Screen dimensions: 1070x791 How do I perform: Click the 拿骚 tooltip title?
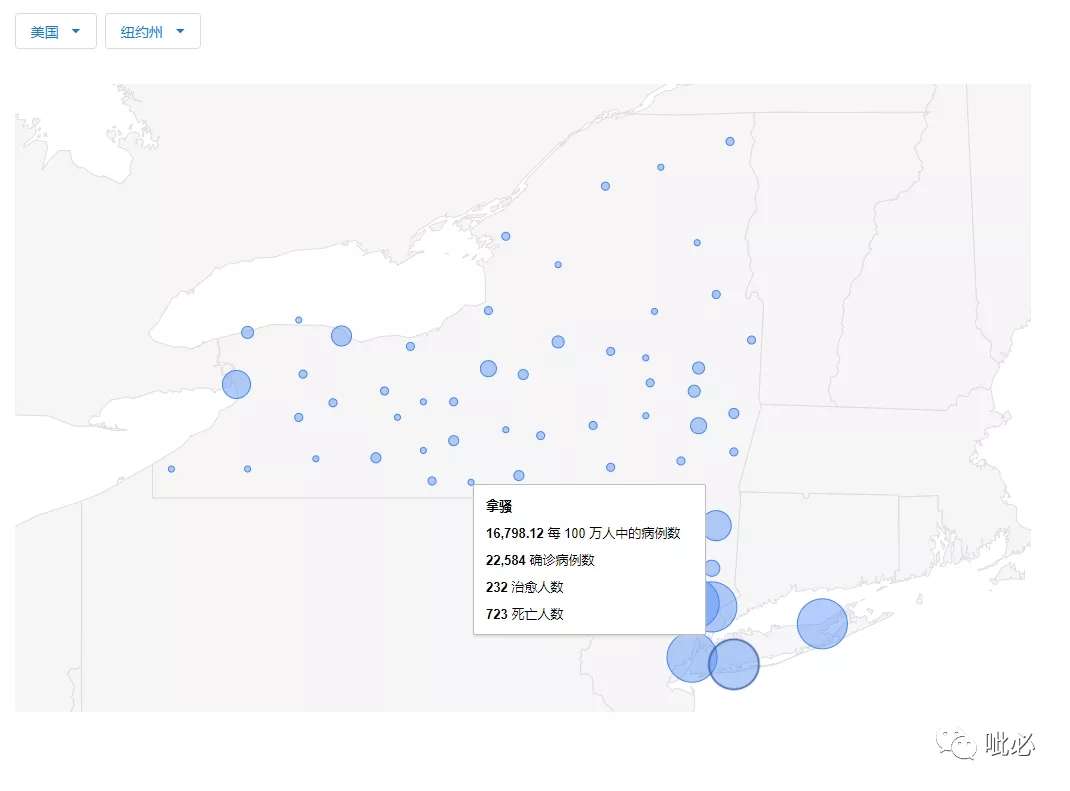(499, 506)
